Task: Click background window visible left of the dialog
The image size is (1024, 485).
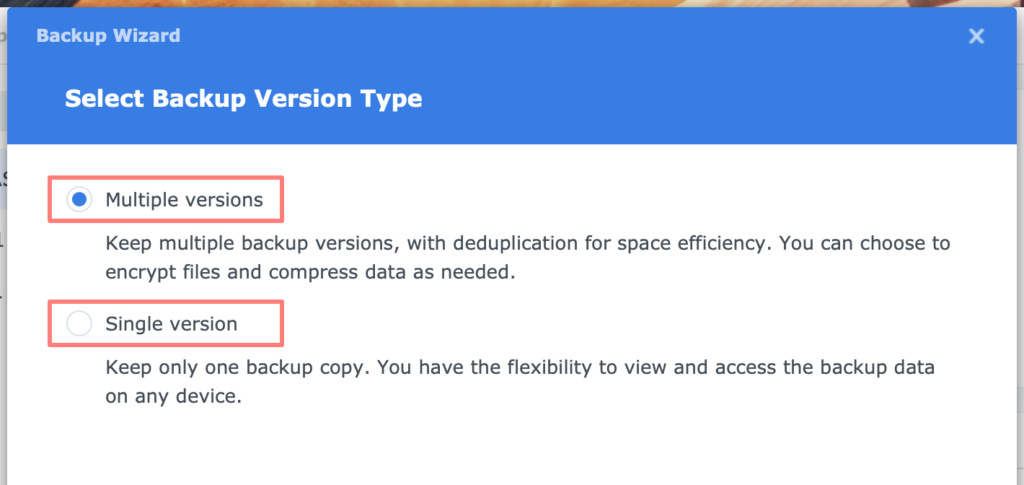Action: pos(3,250)
